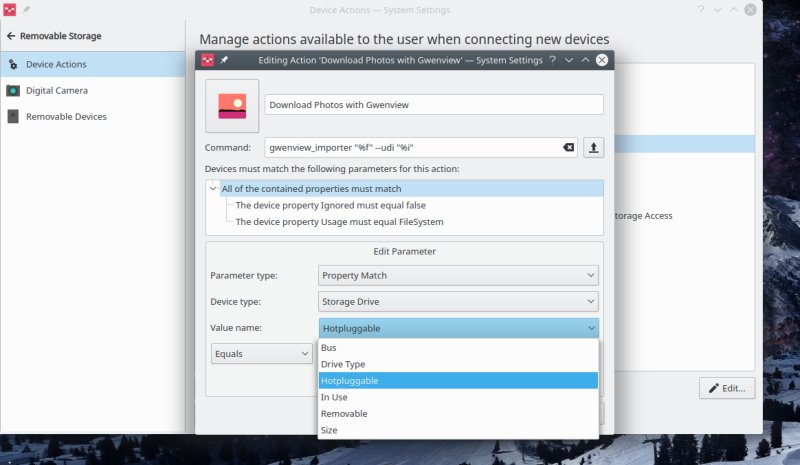Open the Device type dropdown
The image size is (800, 465).
458,301
